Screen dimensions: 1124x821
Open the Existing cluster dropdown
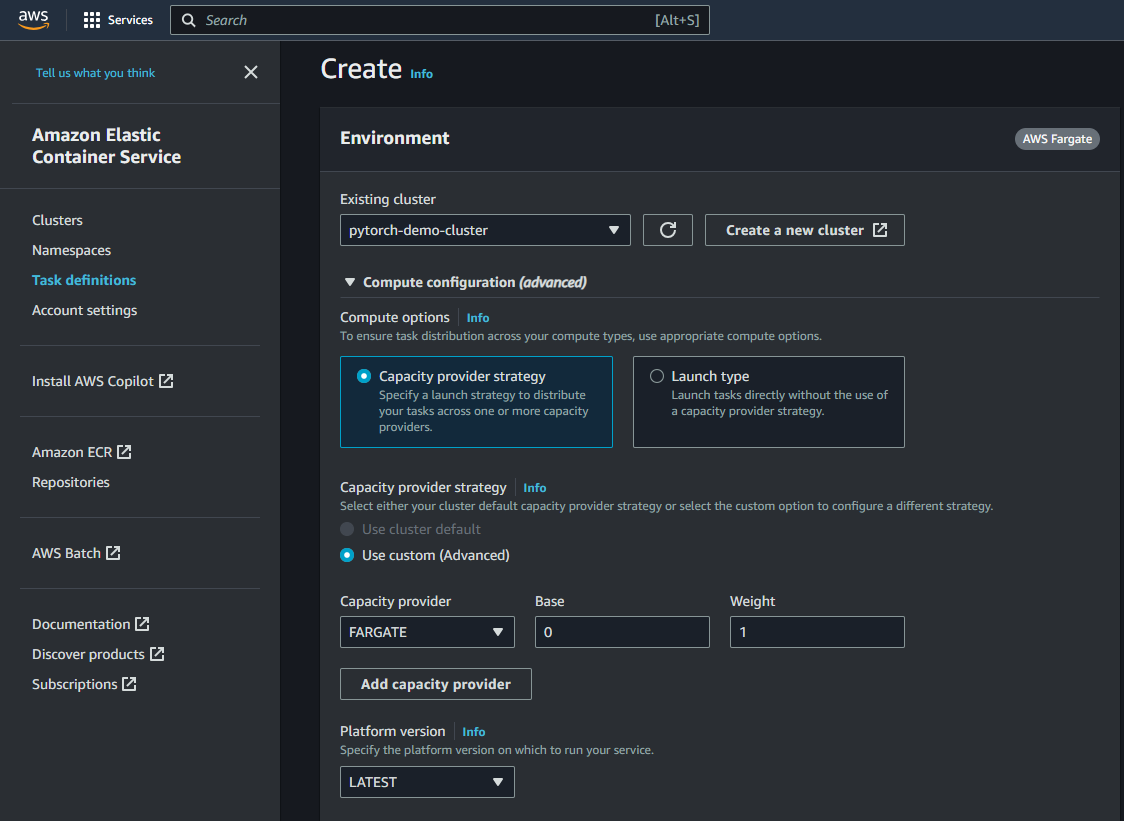pyautogui.click(x=485, y=230)
